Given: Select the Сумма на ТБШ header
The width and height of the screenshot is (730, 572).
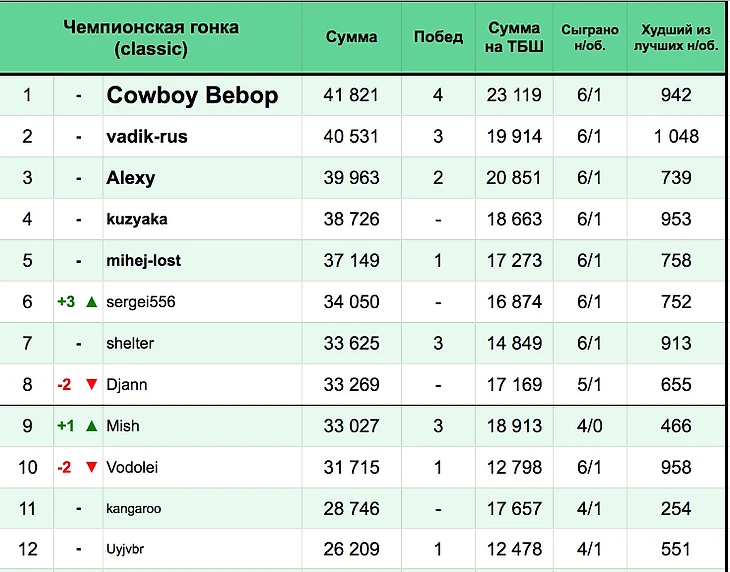Looking at the screenshot, I should [x=515, y=37].
